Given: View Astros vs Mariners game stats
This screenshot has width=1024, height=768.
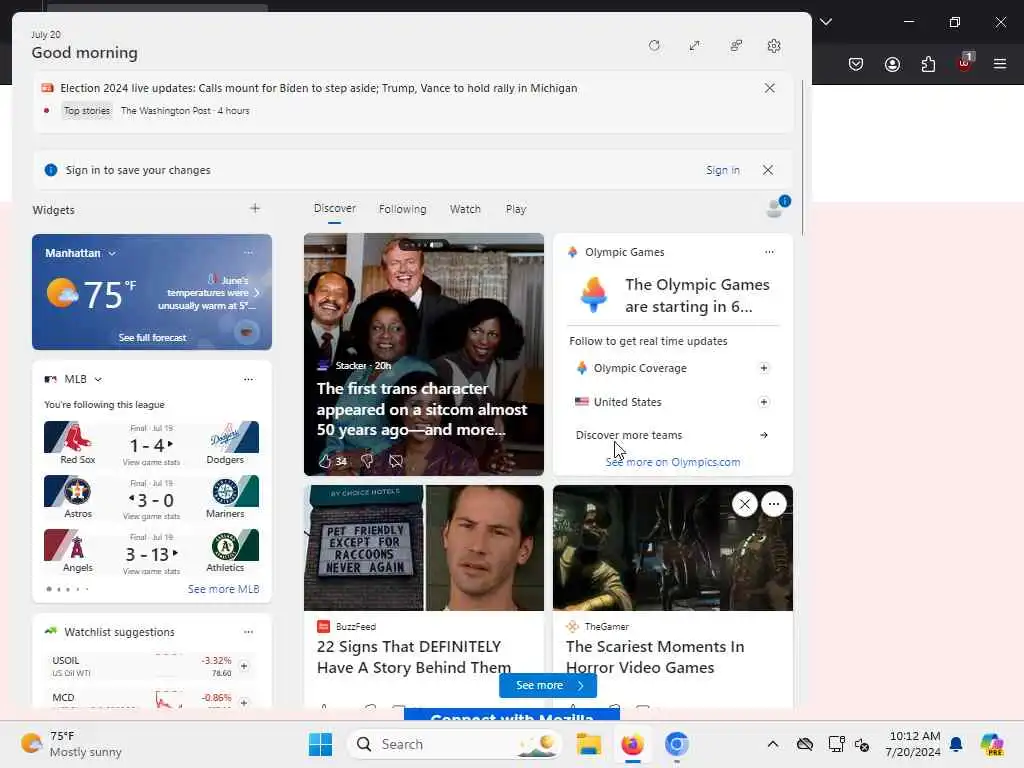Looking at the screenshot, I should (x=151, y=517).
